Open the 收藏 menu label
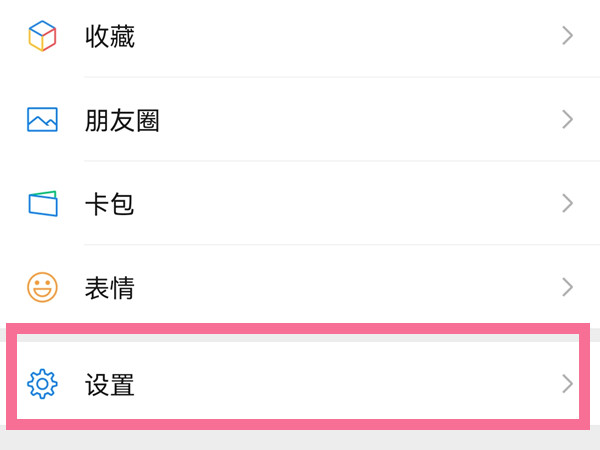The width and height of the screenshot is (600, 450). (110, 38)
